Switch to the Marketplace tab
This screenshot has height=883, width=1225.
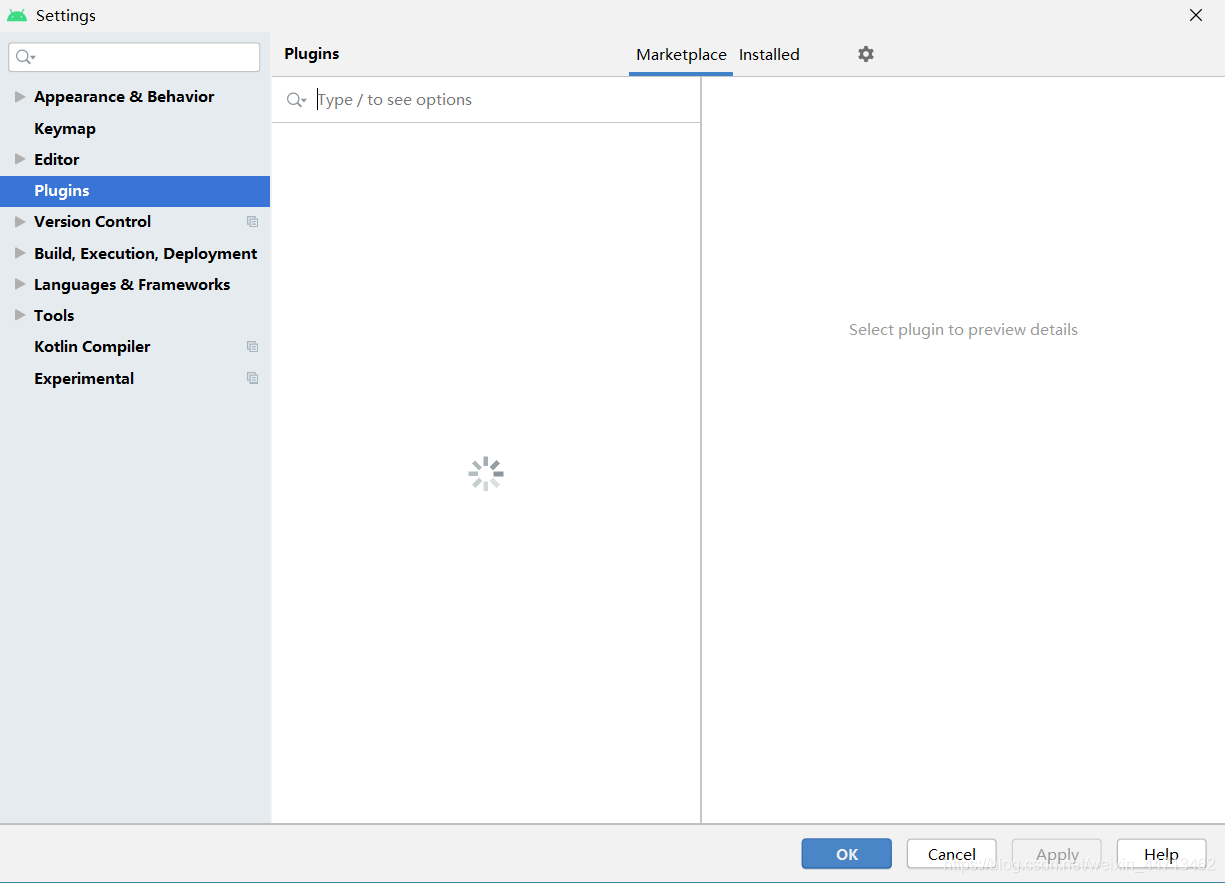tap(681, 55)
